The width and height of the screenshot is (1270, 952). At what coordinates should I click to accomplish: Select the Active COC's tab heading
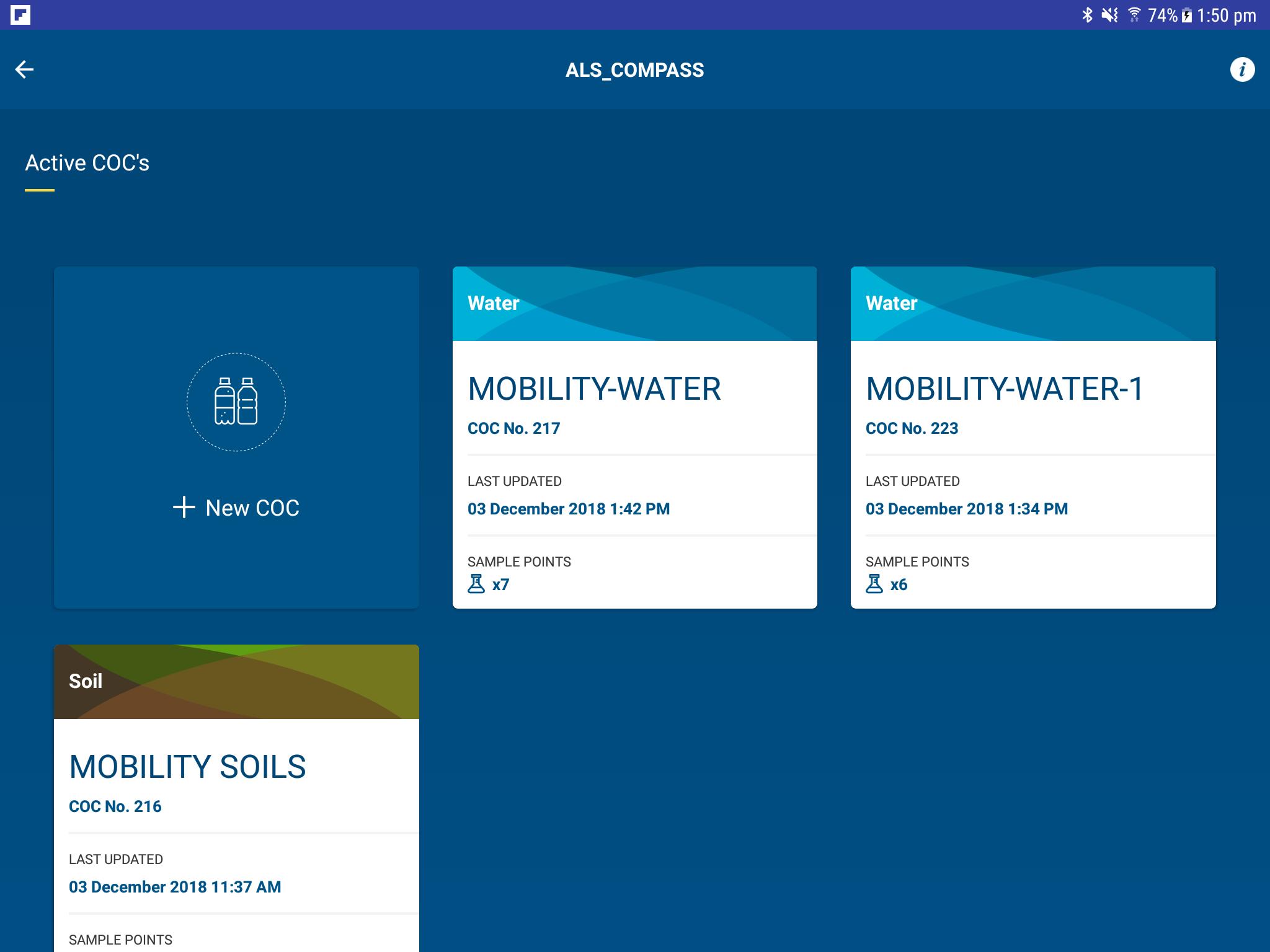point(87,163)
